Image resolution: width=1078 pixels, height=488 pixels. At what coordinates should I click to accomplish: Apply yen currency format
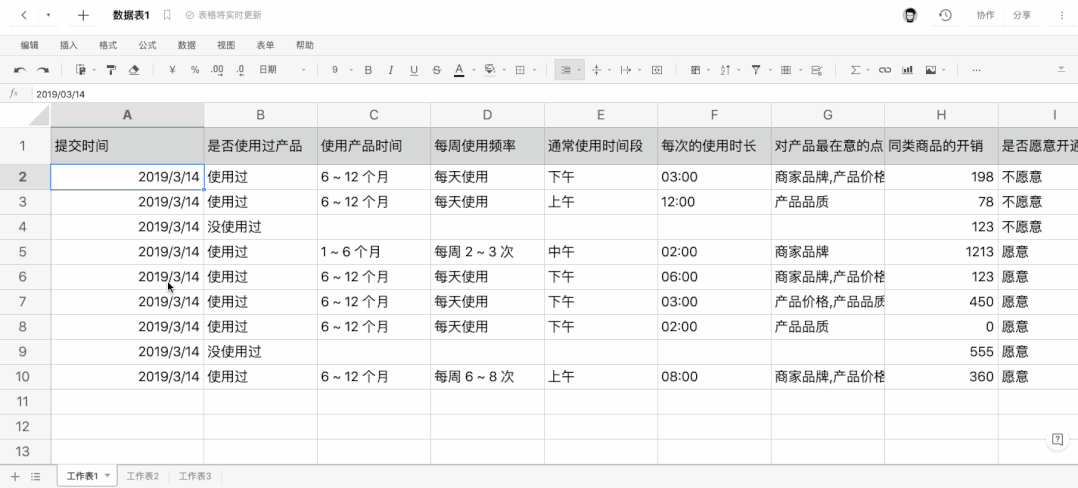pyautogui.click(x=173, y=69)
